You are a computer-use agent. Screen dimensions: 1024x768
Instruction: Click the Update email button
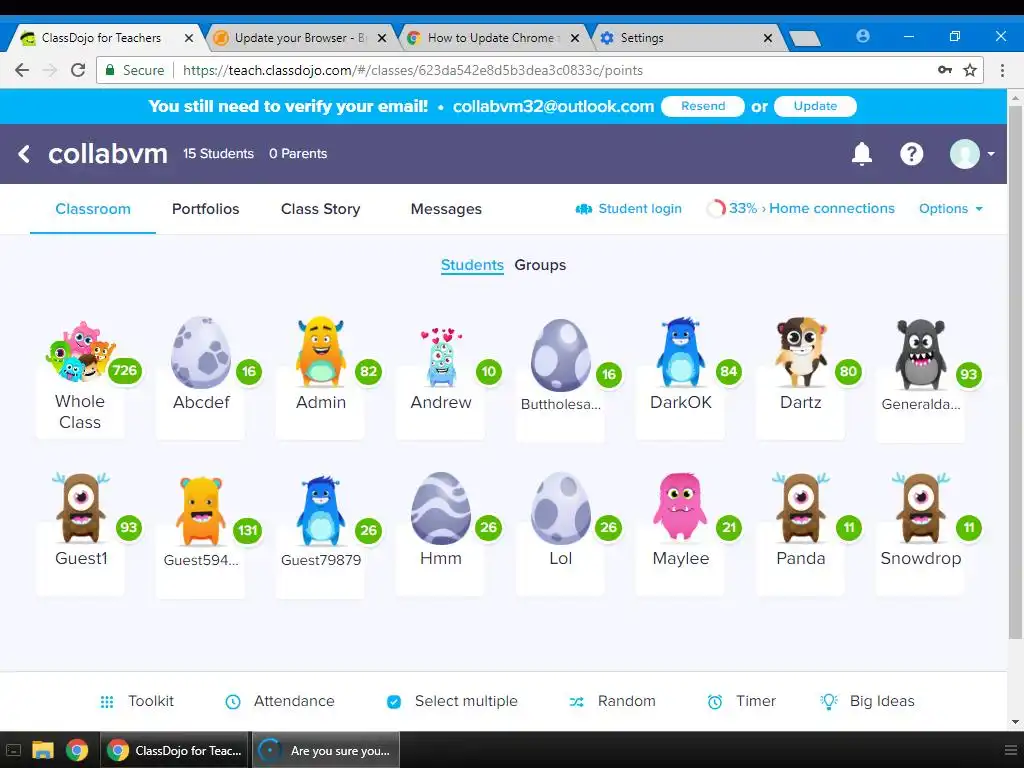815,106
